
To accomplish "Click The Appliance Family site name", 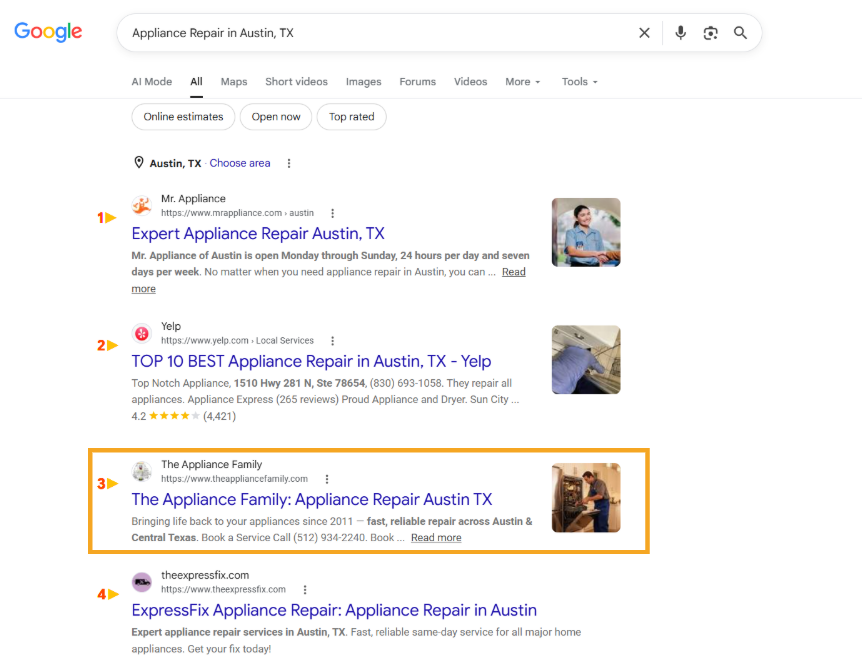I will pyautogui.click(x=212, y=465).
